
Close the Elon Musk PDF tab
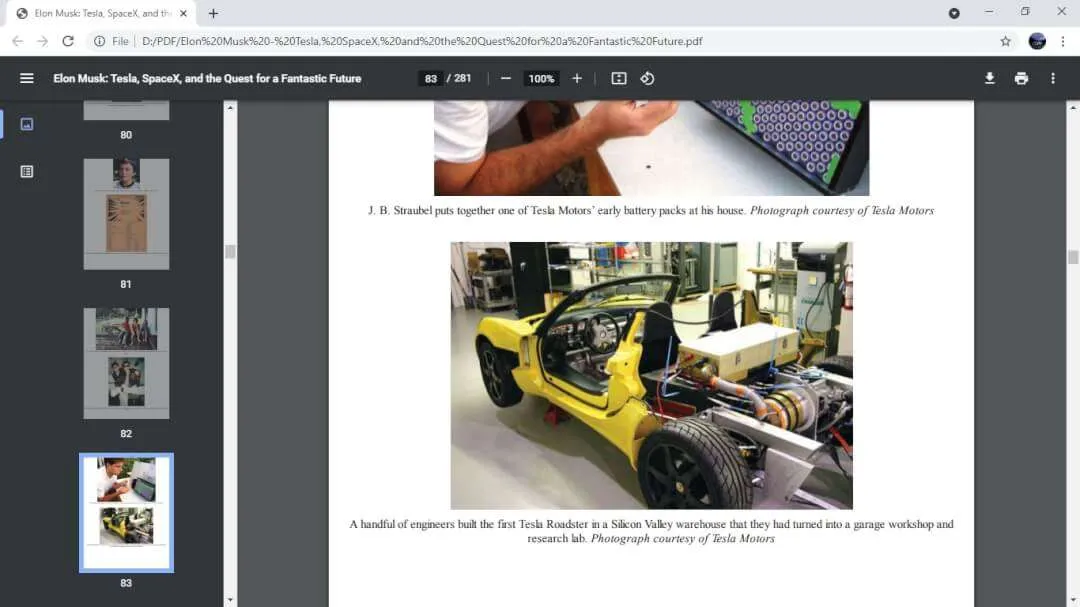pos(183,13)
